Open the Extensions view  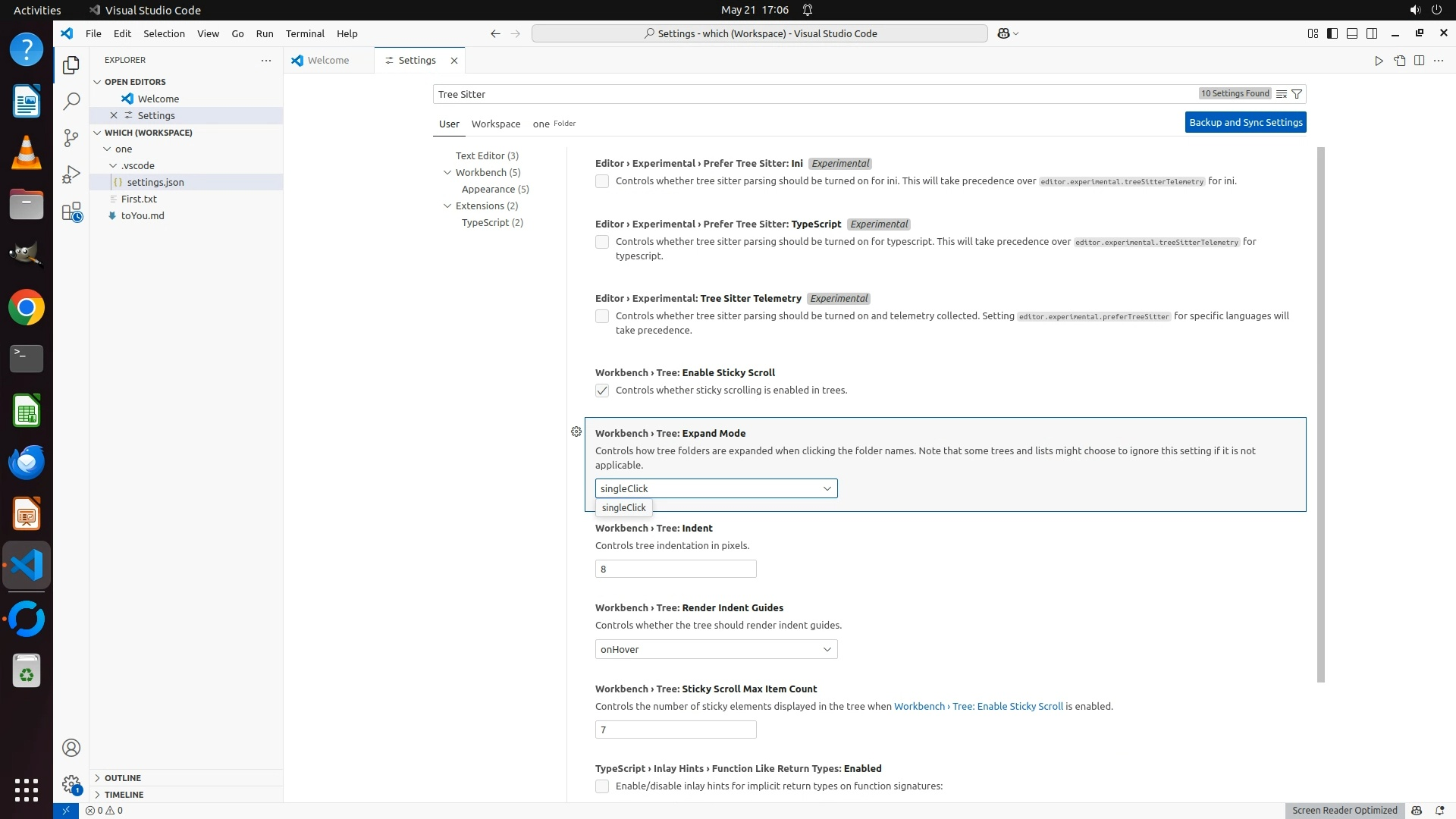pos(71,212)
